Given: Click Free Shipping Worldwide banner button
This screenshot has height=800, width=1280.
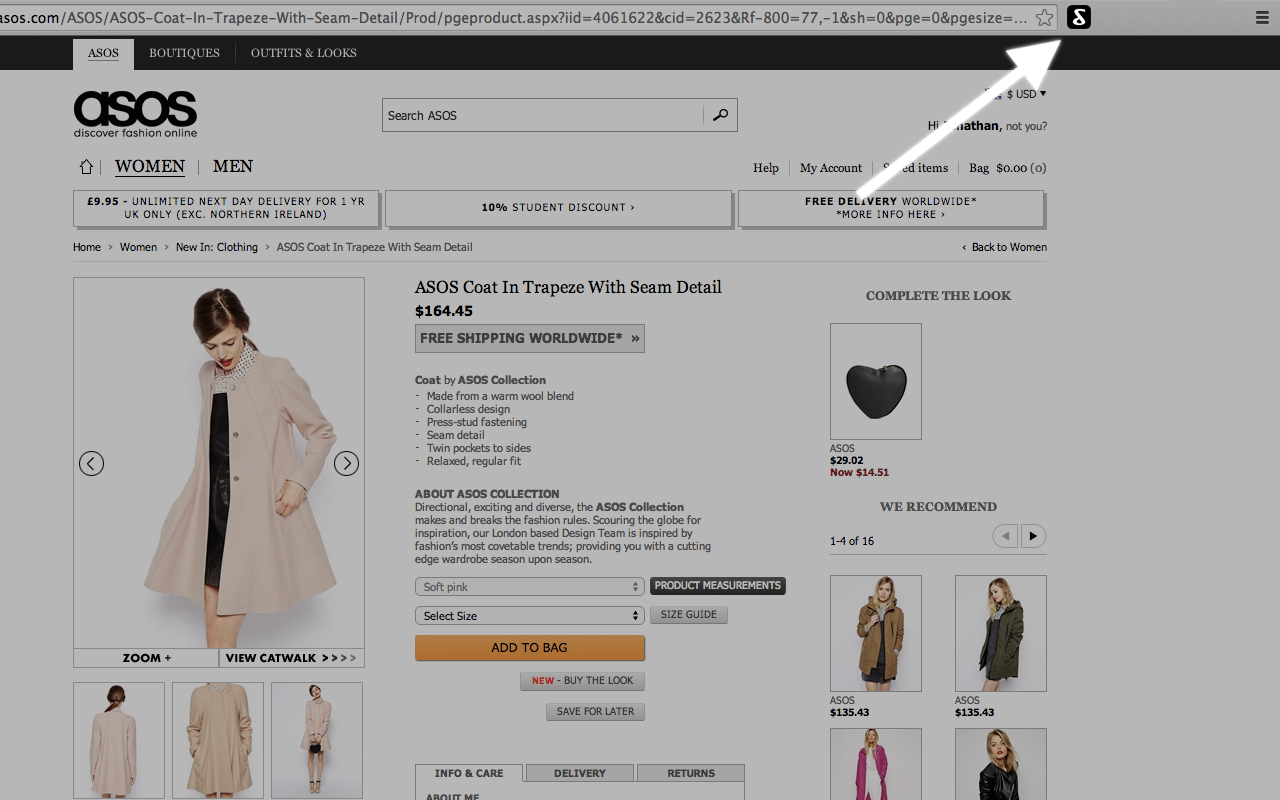Looking at the screenshot, I should tap(529, 338).
